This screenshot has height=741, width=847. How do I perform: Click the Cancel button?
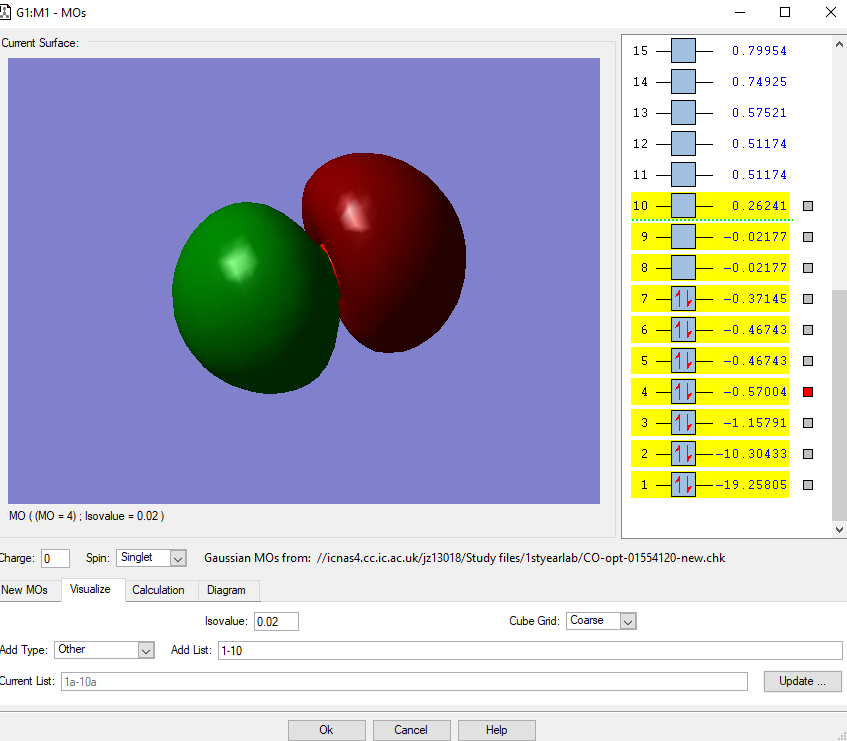point(410,730)
